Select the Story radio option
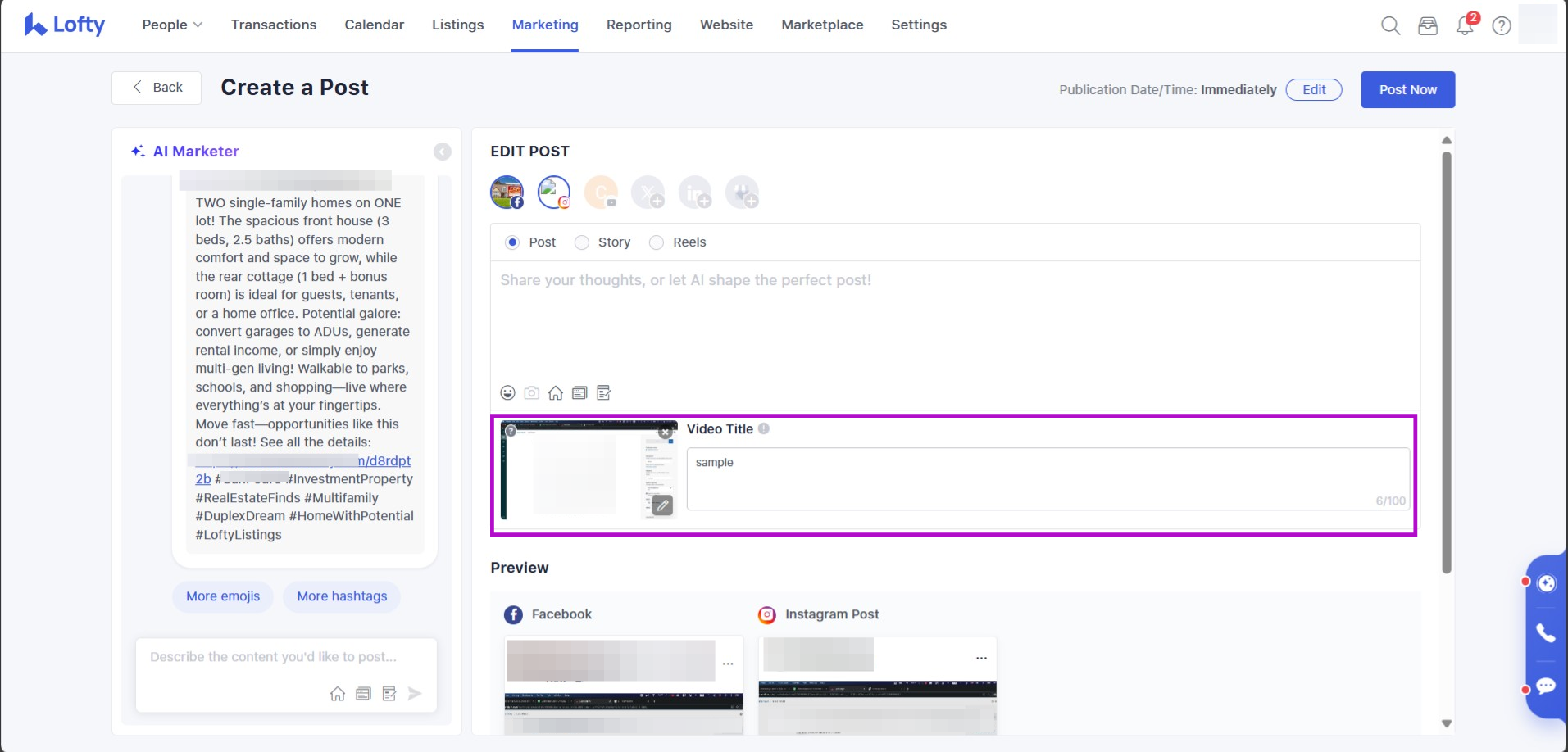This screenshot has height=752, width=1568. (582, 242)
